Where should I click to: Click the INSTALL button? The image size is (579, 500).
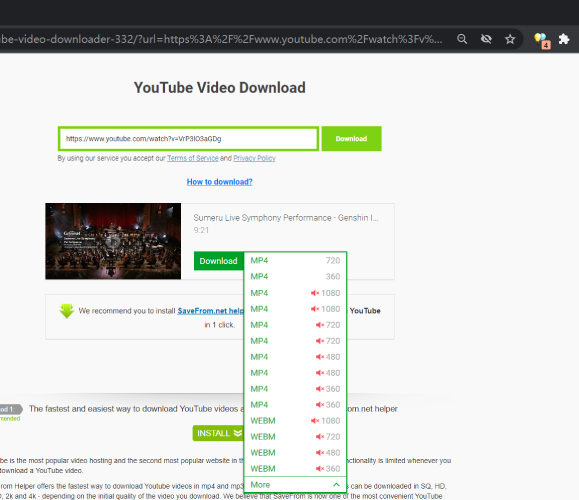click(218, 433)
